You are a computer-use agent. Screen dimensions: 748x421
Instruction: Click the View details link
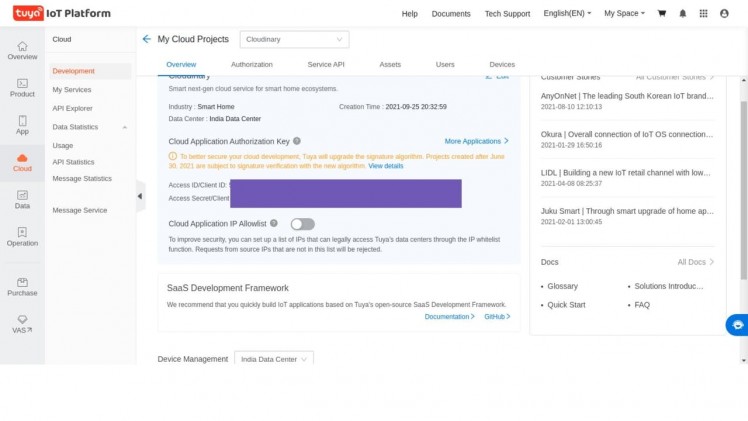[386, 166]
